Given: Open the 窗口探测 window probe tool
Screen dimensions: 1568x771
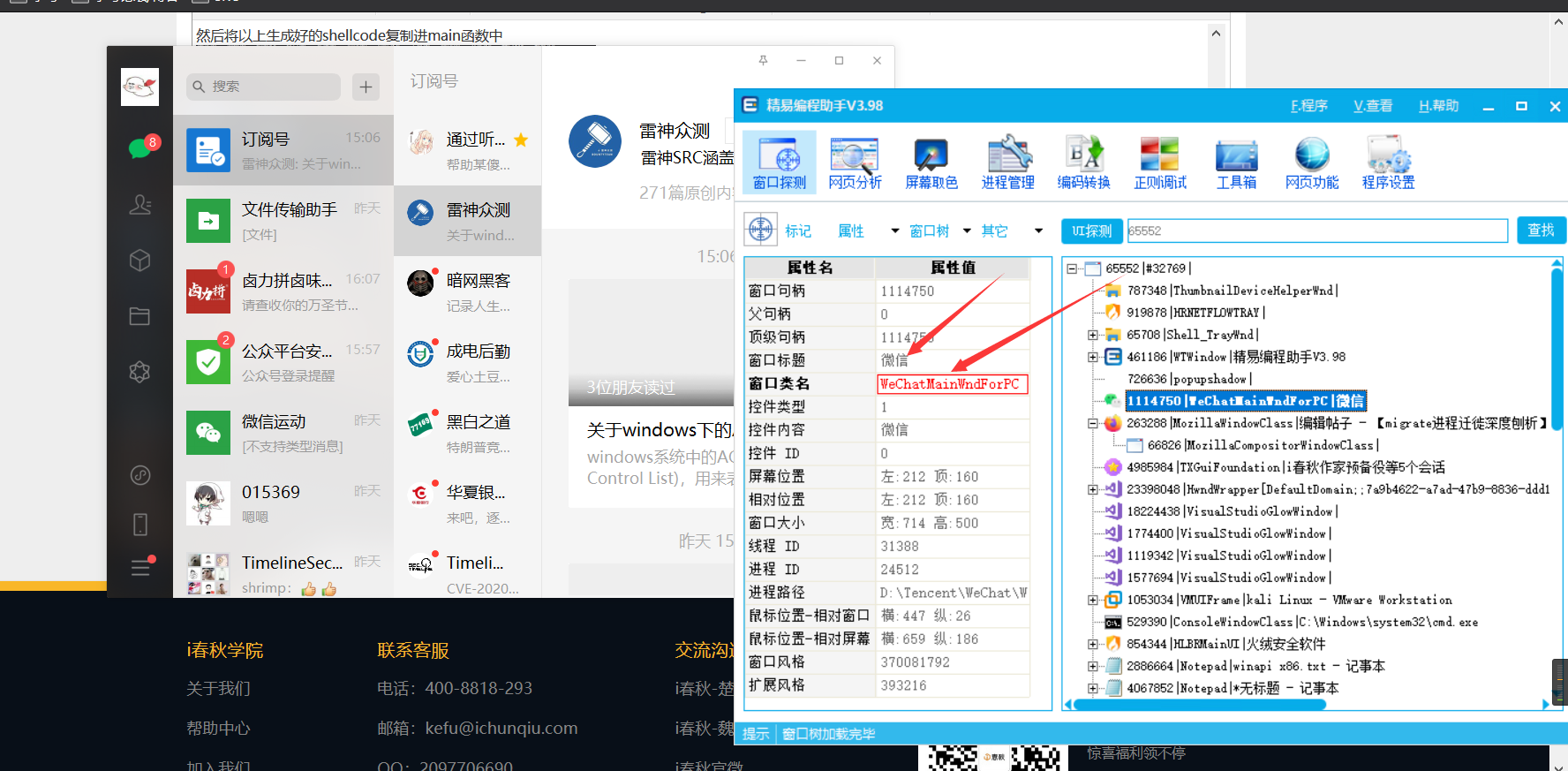Looking at the screenshot, I should pyautogui.click(x=780, y=163).
